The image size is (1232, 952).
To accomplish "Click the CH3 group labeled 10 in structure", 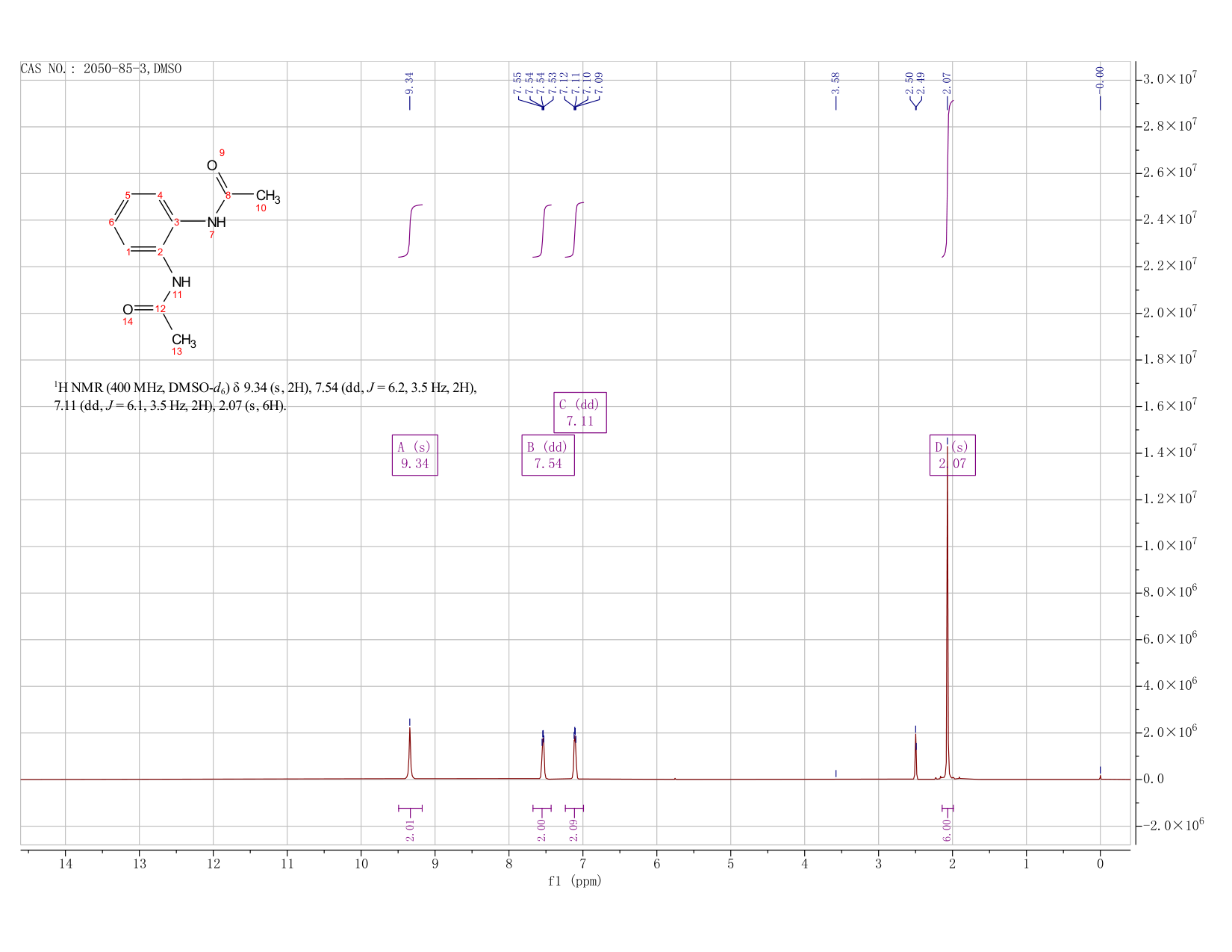I will pos(267,197).
